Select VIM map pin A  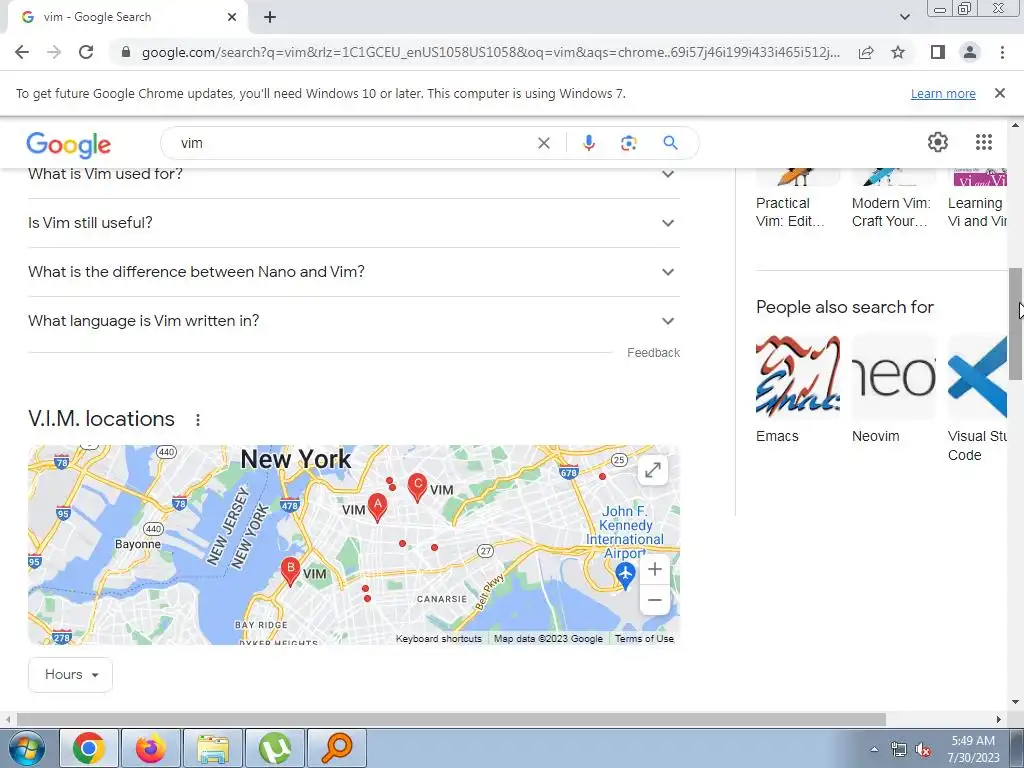(377, 506)
